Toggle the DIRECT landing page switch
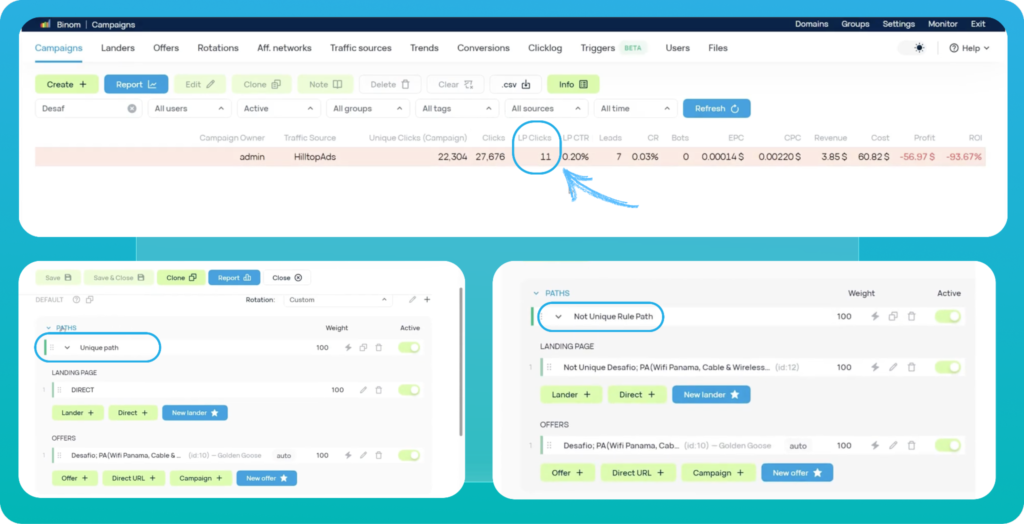 coord(409,390)
